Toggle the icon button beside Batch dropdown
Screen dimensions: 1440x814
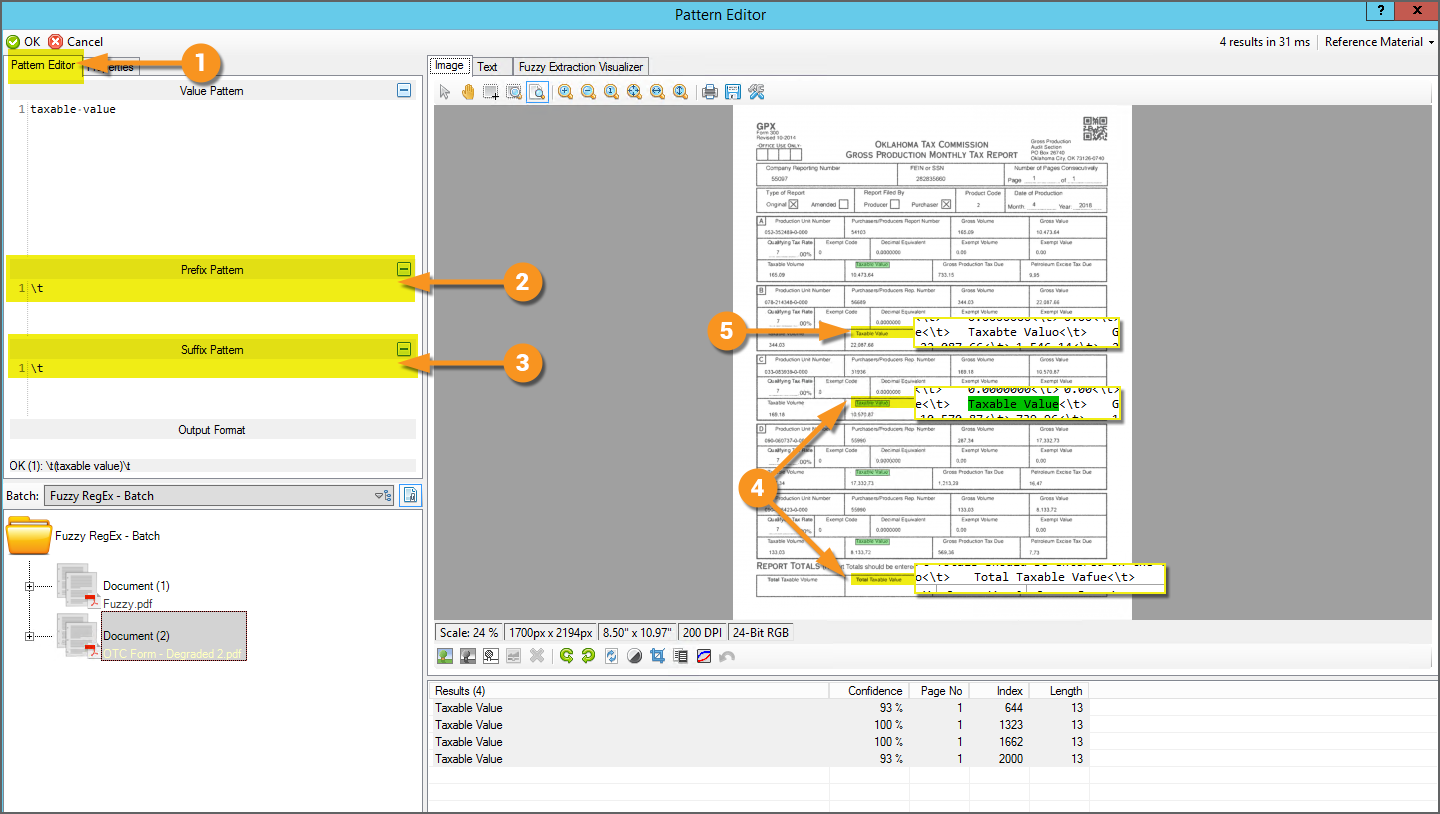410,495
